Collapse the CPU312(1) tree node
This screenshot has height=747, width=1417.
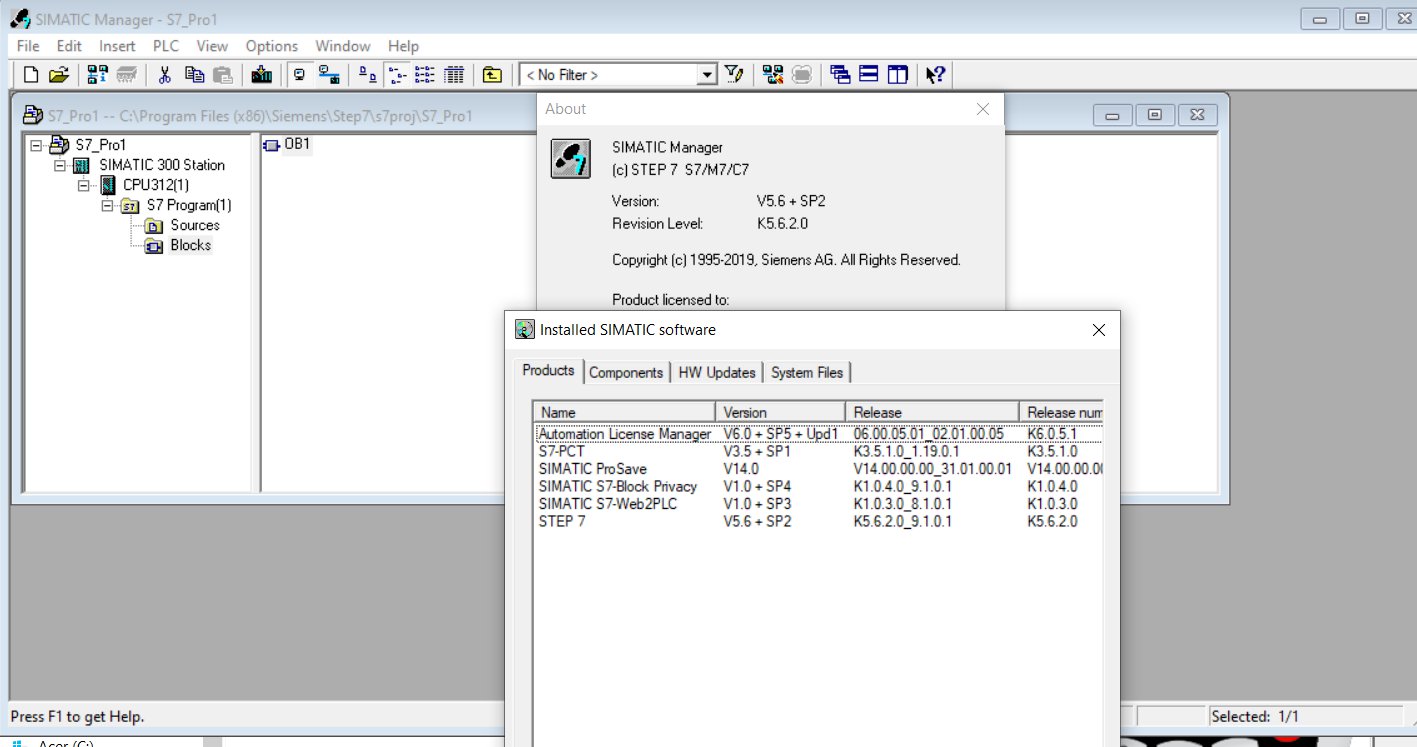pyautogui.click(x=84, y=185)
